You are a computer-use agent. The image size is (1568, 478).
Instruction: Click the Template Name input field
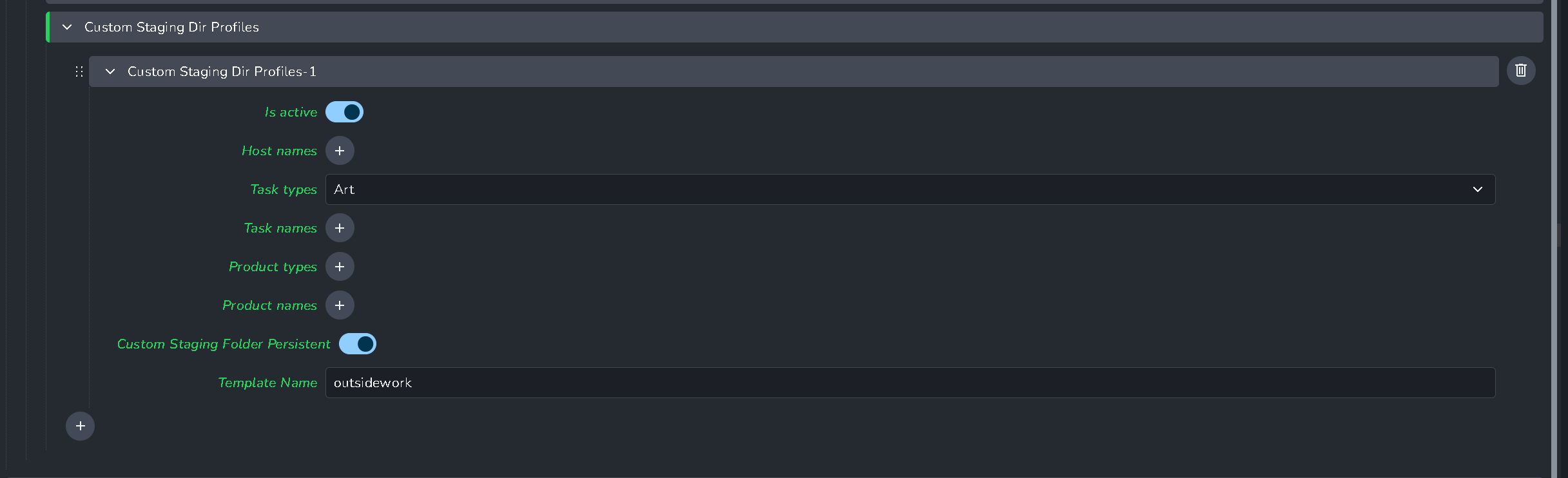pyautogui.click(x=910, y=383)
